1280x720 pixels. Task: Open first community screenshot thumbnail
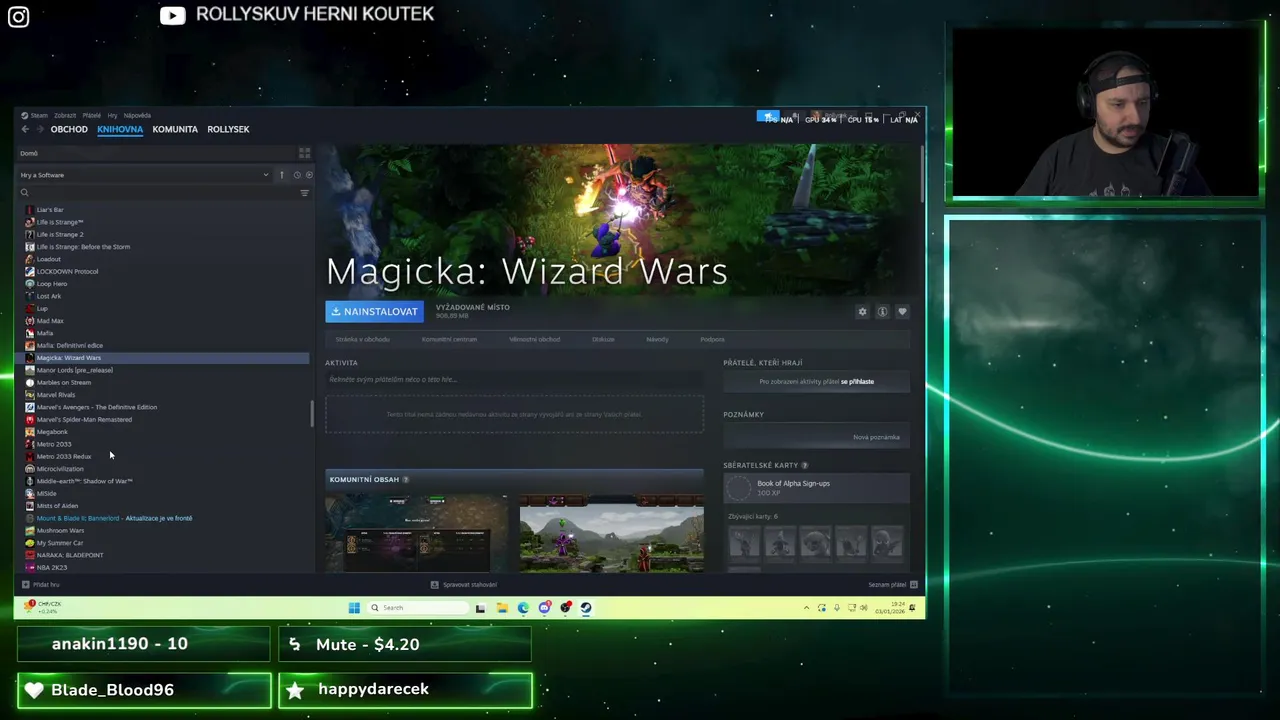pos(416,533)
